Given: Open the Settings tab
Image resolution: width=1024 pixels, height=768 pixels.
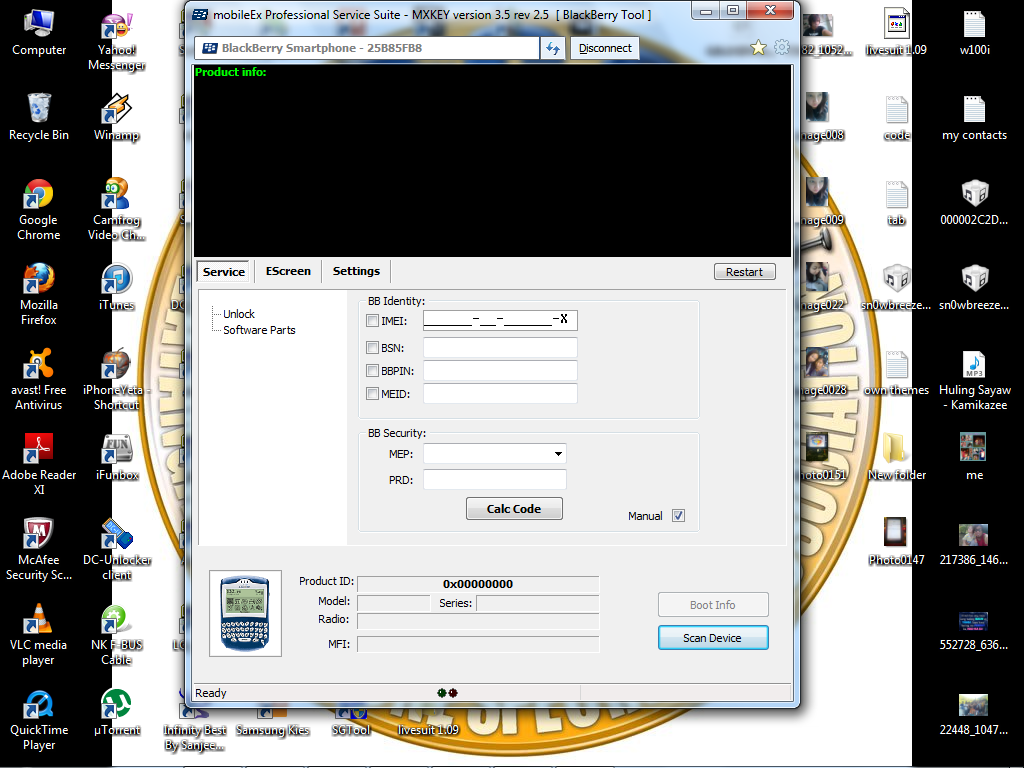Looking at the screenshot, I should (356, 271).
